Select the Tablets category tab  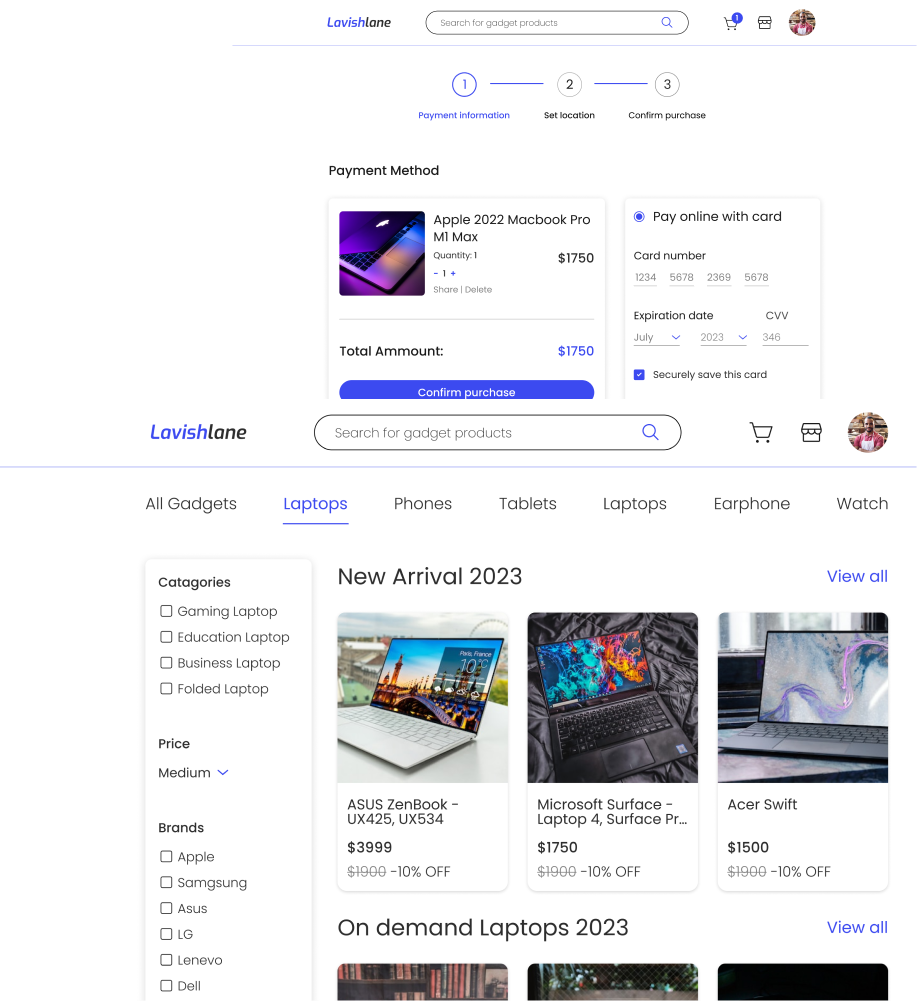(x=527, y=504)
